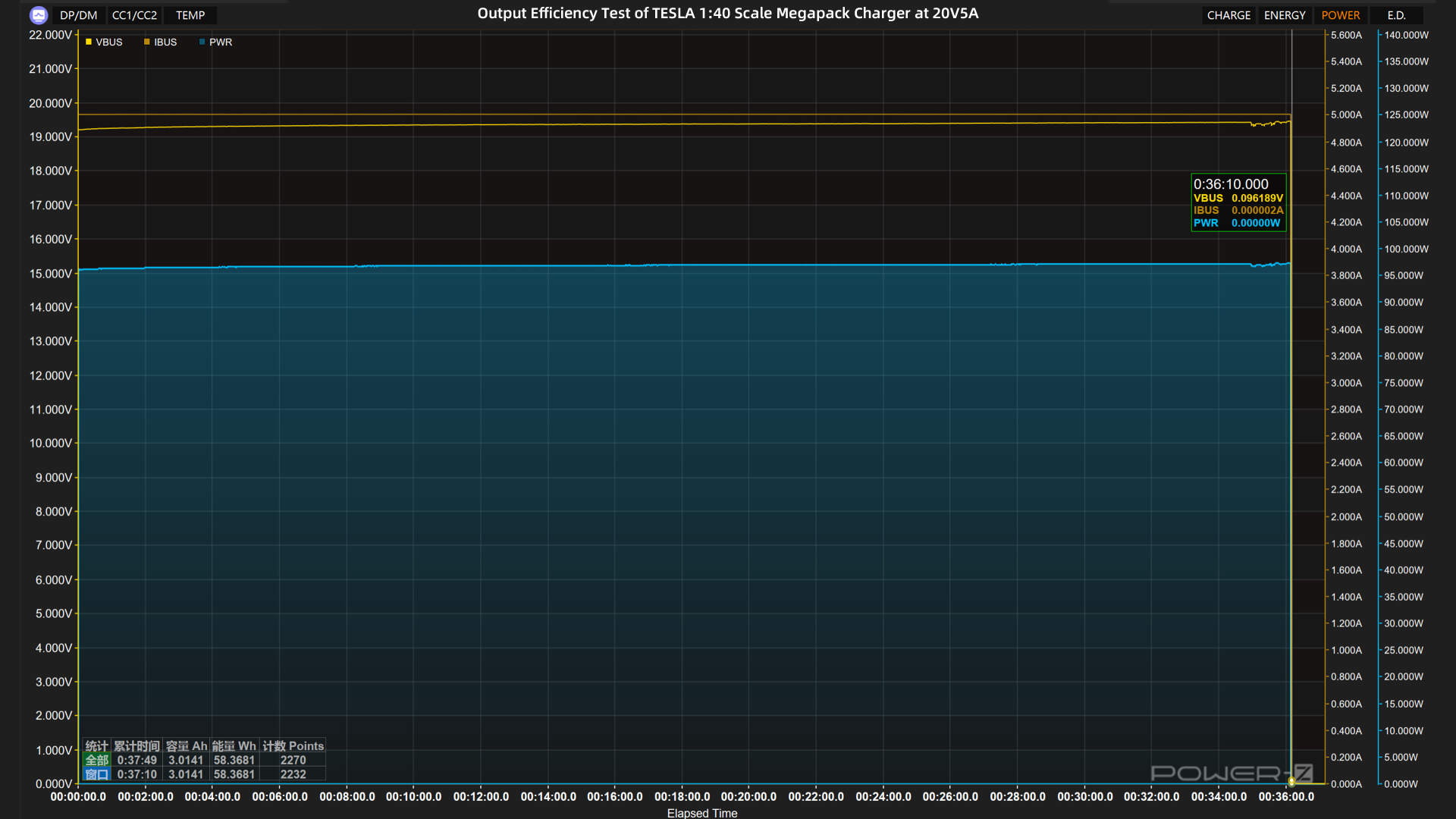1456x819 pixels.
Task: Click the 全部 row 58.3681 Wh cell
Action: click(x=234, y=760)
